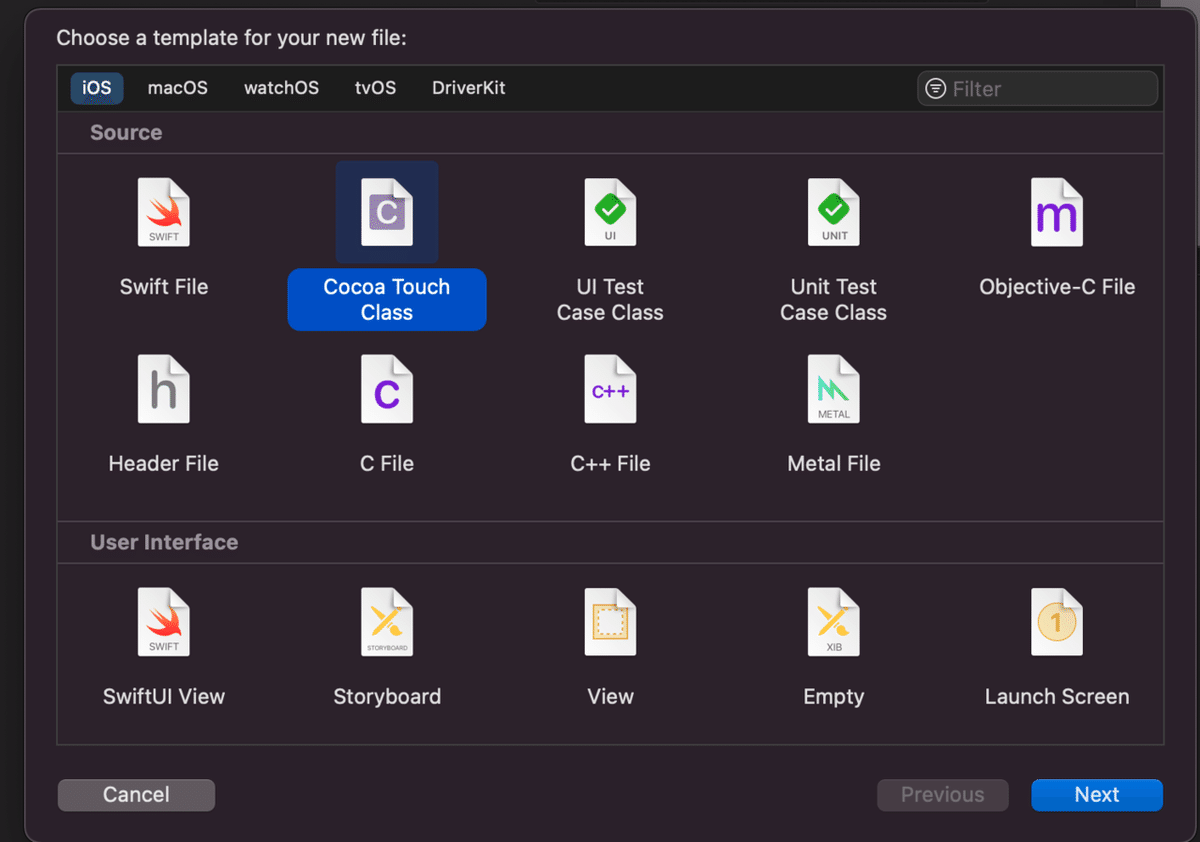Click the "Header File" label
Viewport: 1200px width, 842px height.
pos(164,464)
